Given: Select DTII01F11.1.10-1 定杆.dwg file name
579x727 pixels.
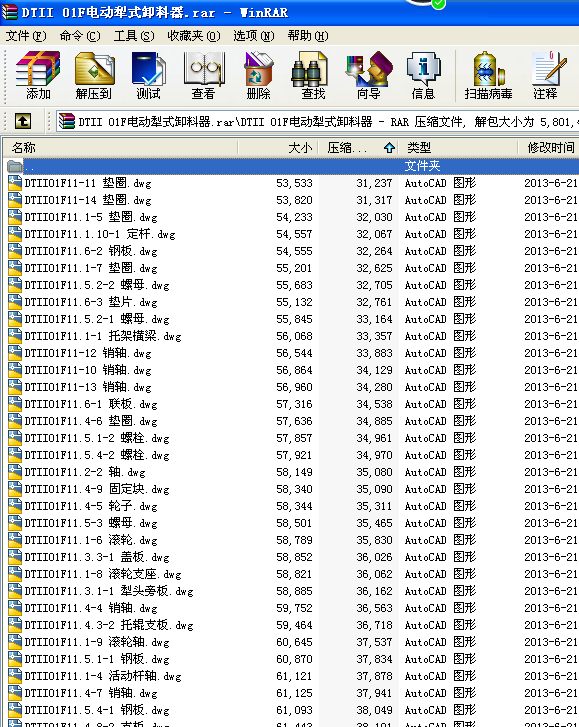Looking at the screenshot, I should point(100,234).
